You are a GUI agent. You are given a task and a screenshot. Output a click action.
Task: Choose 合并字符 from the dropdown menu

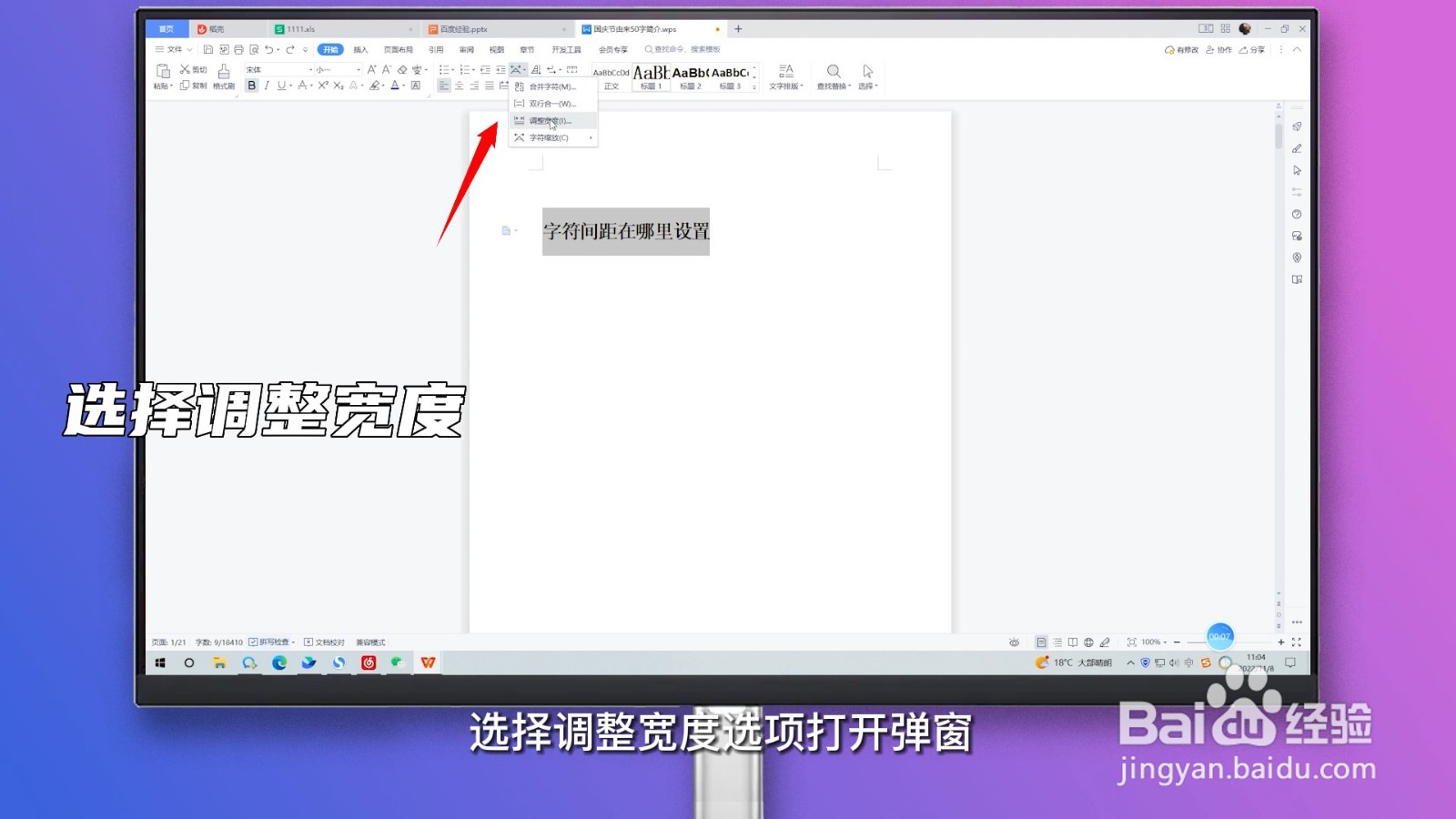click(x=552, y=86)
